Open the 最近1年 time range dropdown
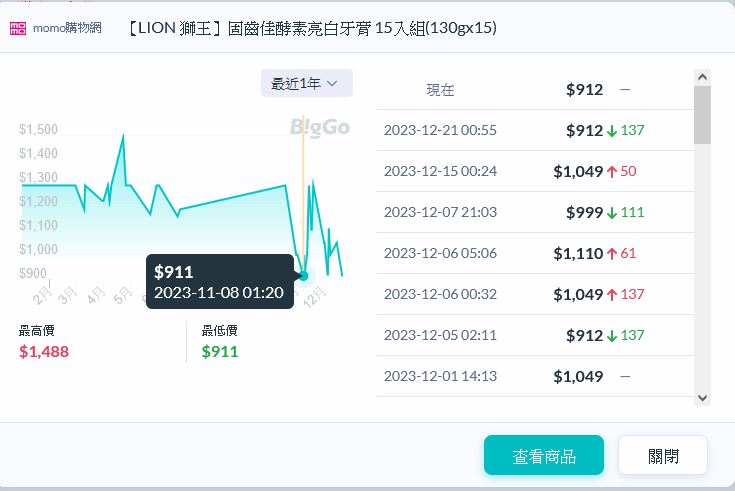 click(306, 83)
